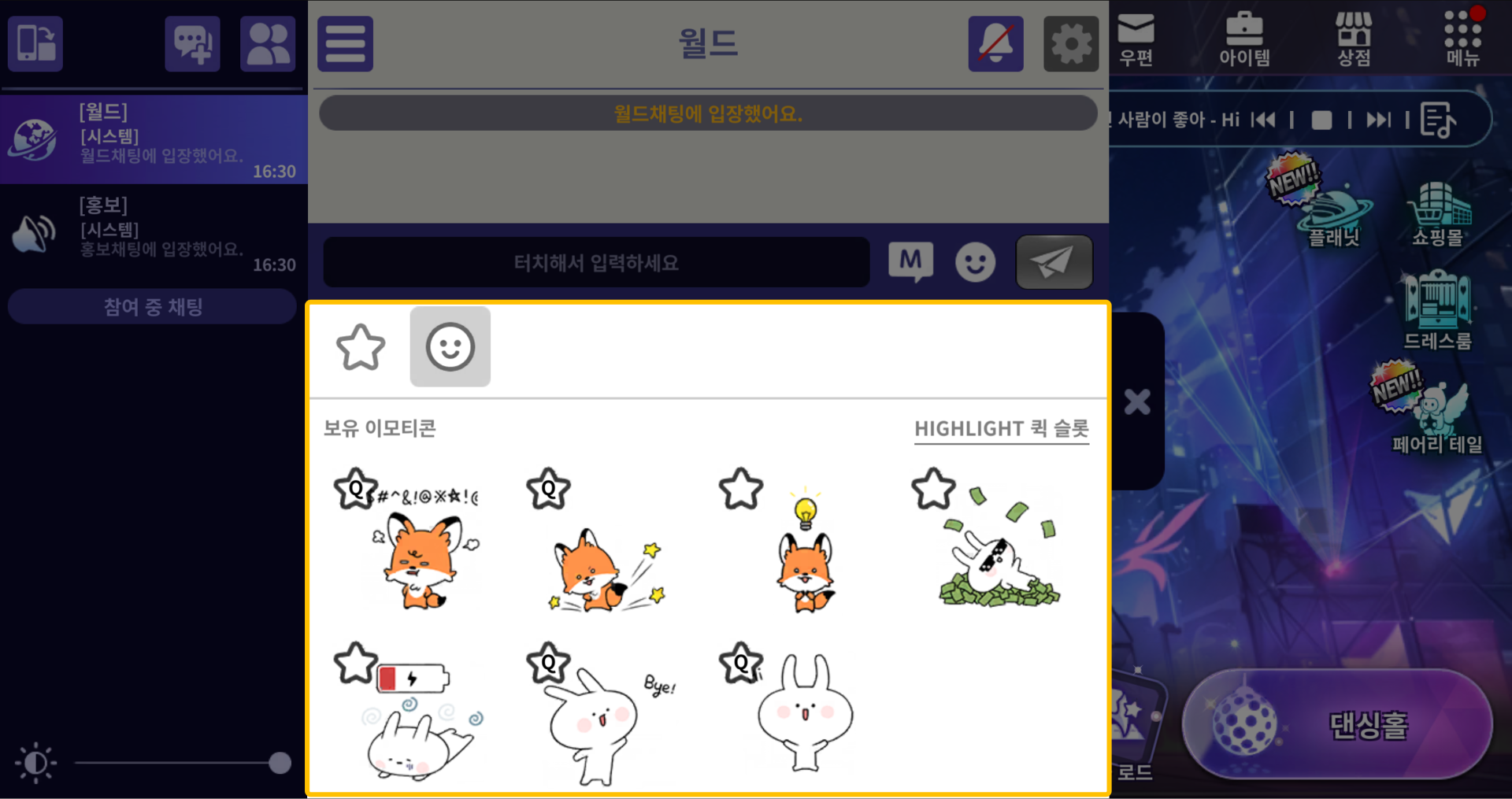Click the send message paper plane button
Screen dimensions: 1512x799
point(1054,262)
